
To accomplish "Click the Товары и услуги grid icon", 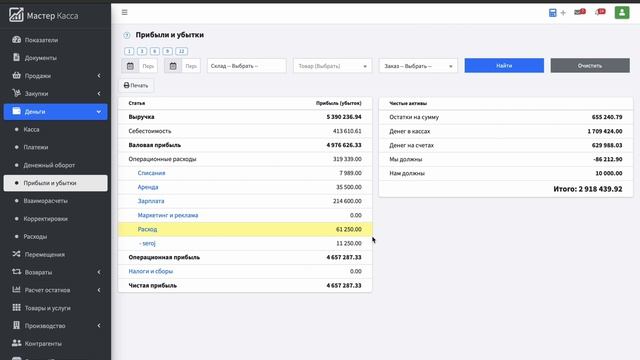I will coord(16,307).
